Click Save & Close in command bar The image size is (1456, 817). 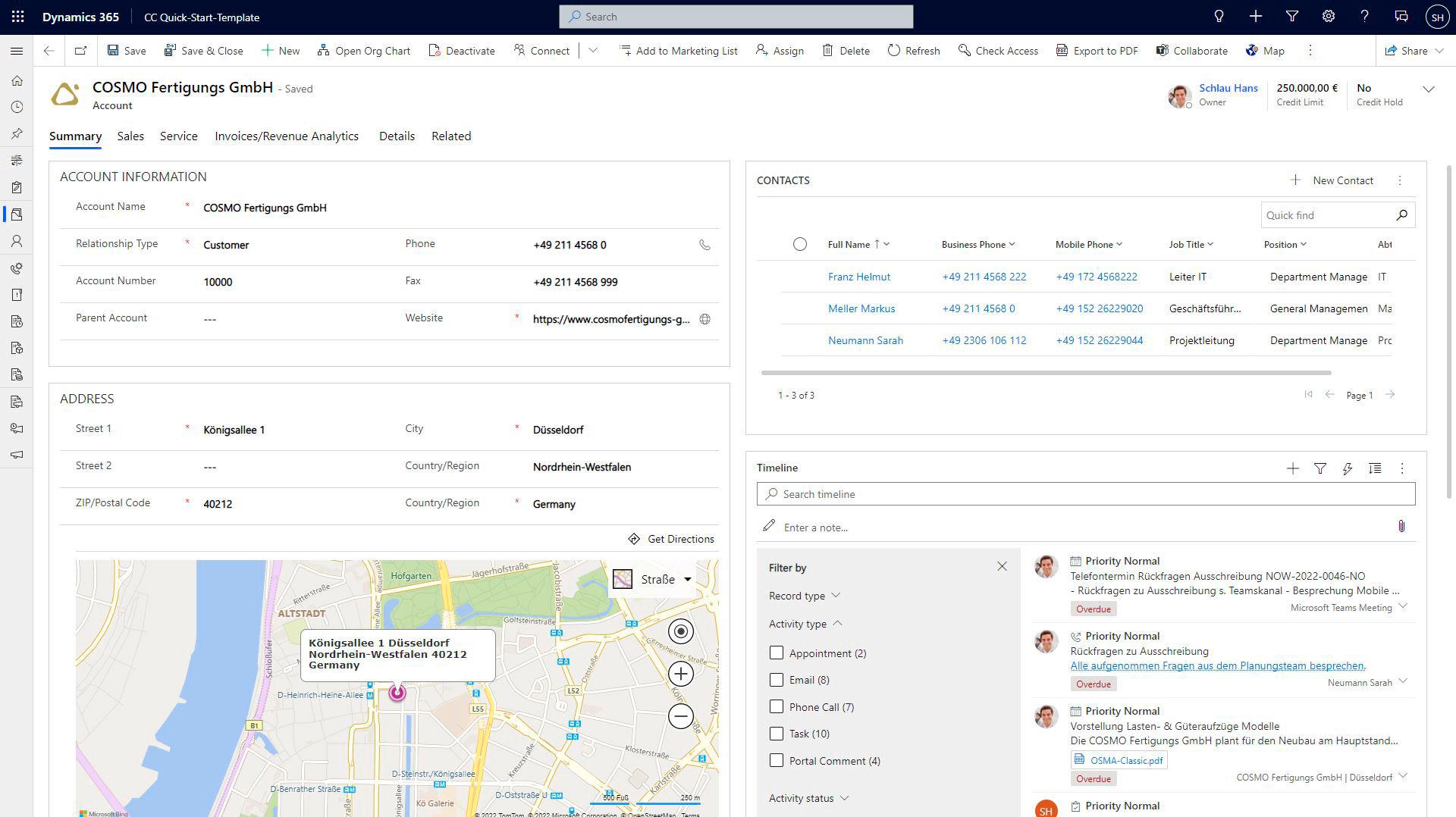point(203,51)
